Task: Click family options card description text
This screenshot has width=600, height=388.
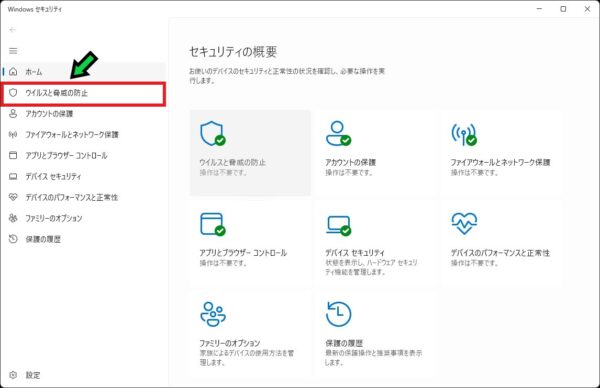Action: coord(247,357)
